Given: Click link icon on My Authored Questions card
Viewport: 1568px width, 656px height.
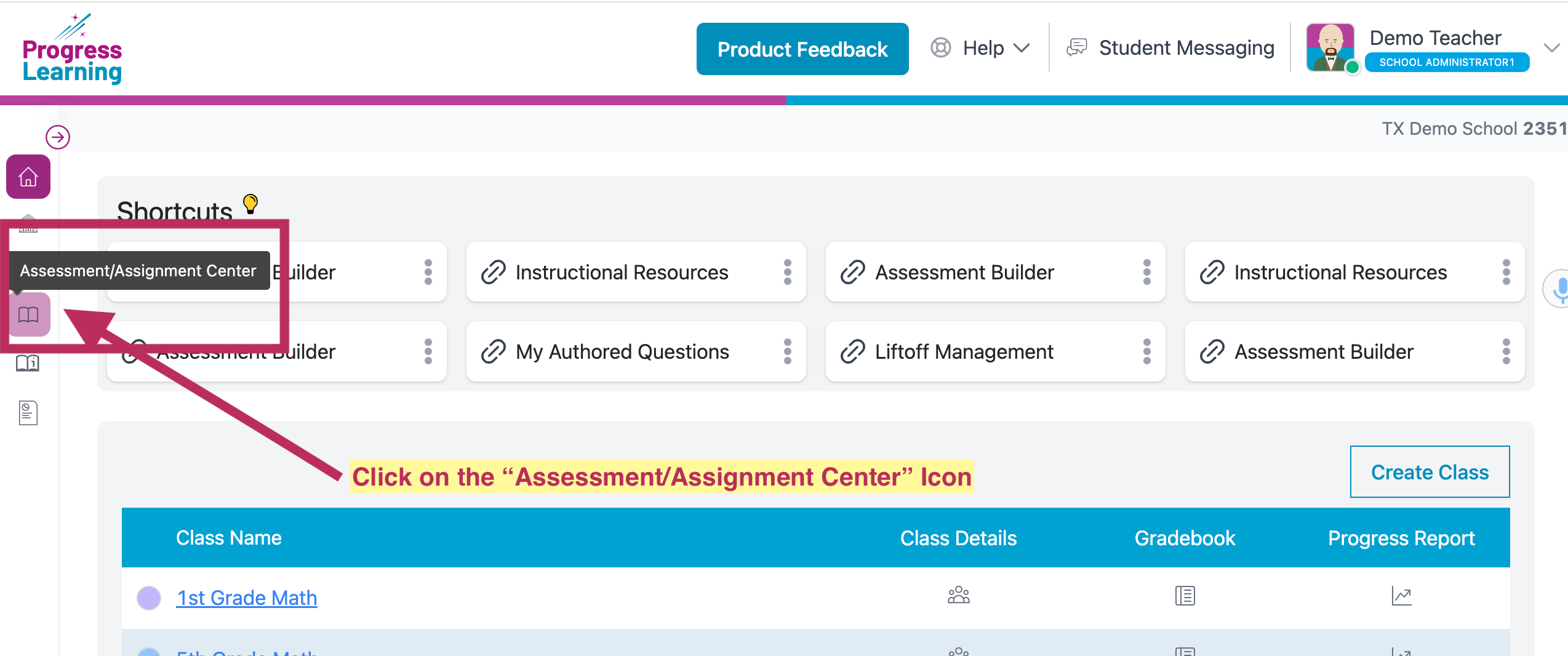Looking at the screenshot, I should pos(494,351).
